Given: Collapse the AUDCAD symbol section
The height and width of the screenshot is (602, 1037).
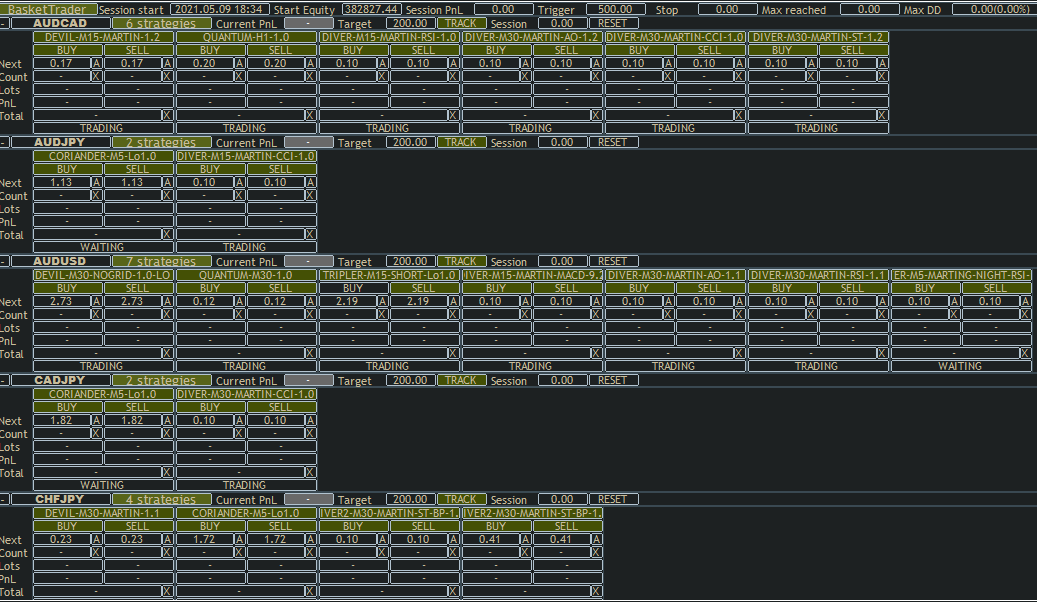Looking at the screenshot, I should click(x=5, y=23).
